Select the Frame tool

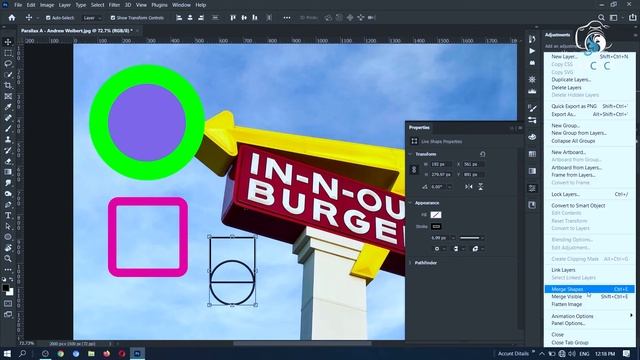tap(8, 96)
